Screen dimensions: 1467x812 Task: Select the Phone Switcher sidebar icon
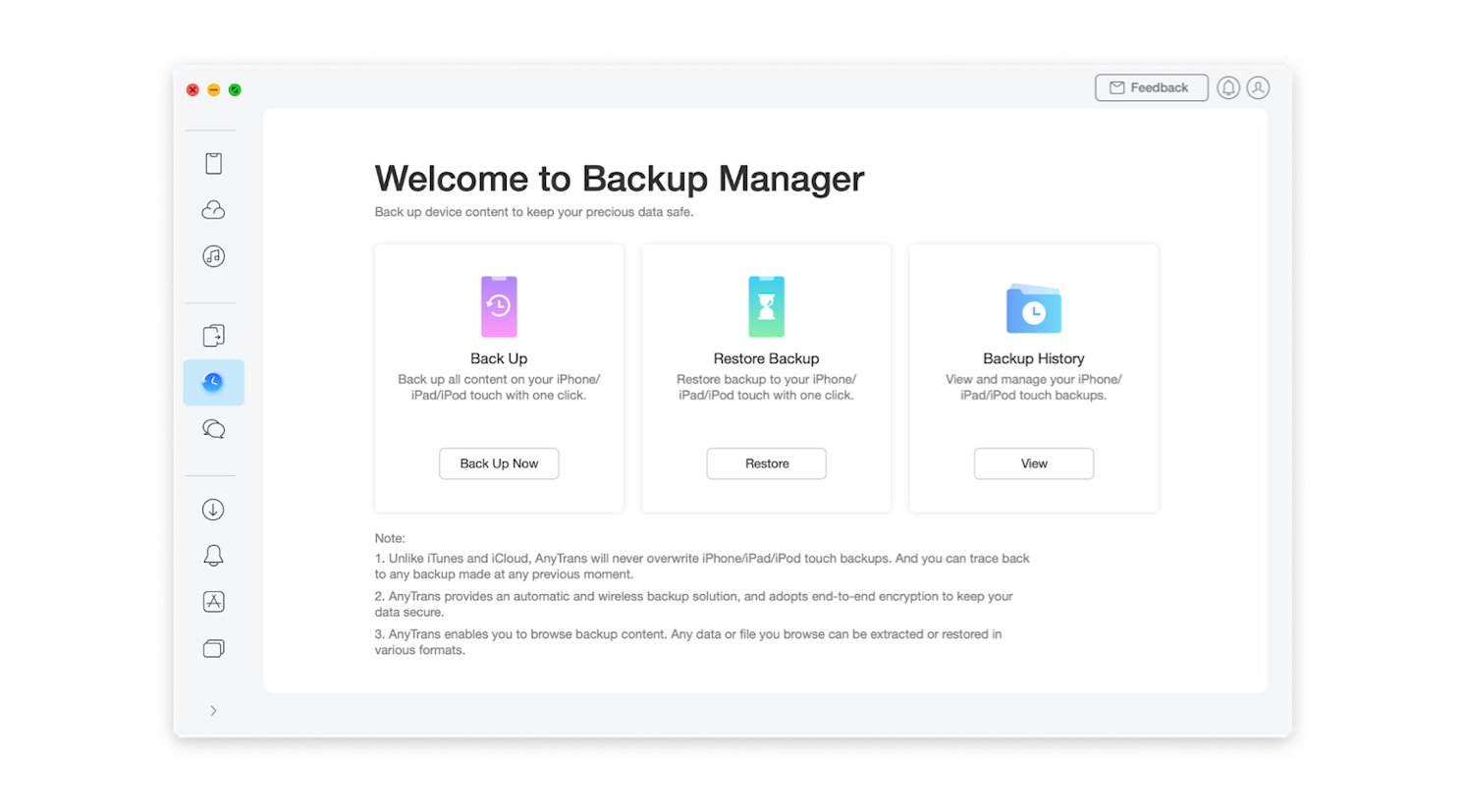click(x=213, y=336)
